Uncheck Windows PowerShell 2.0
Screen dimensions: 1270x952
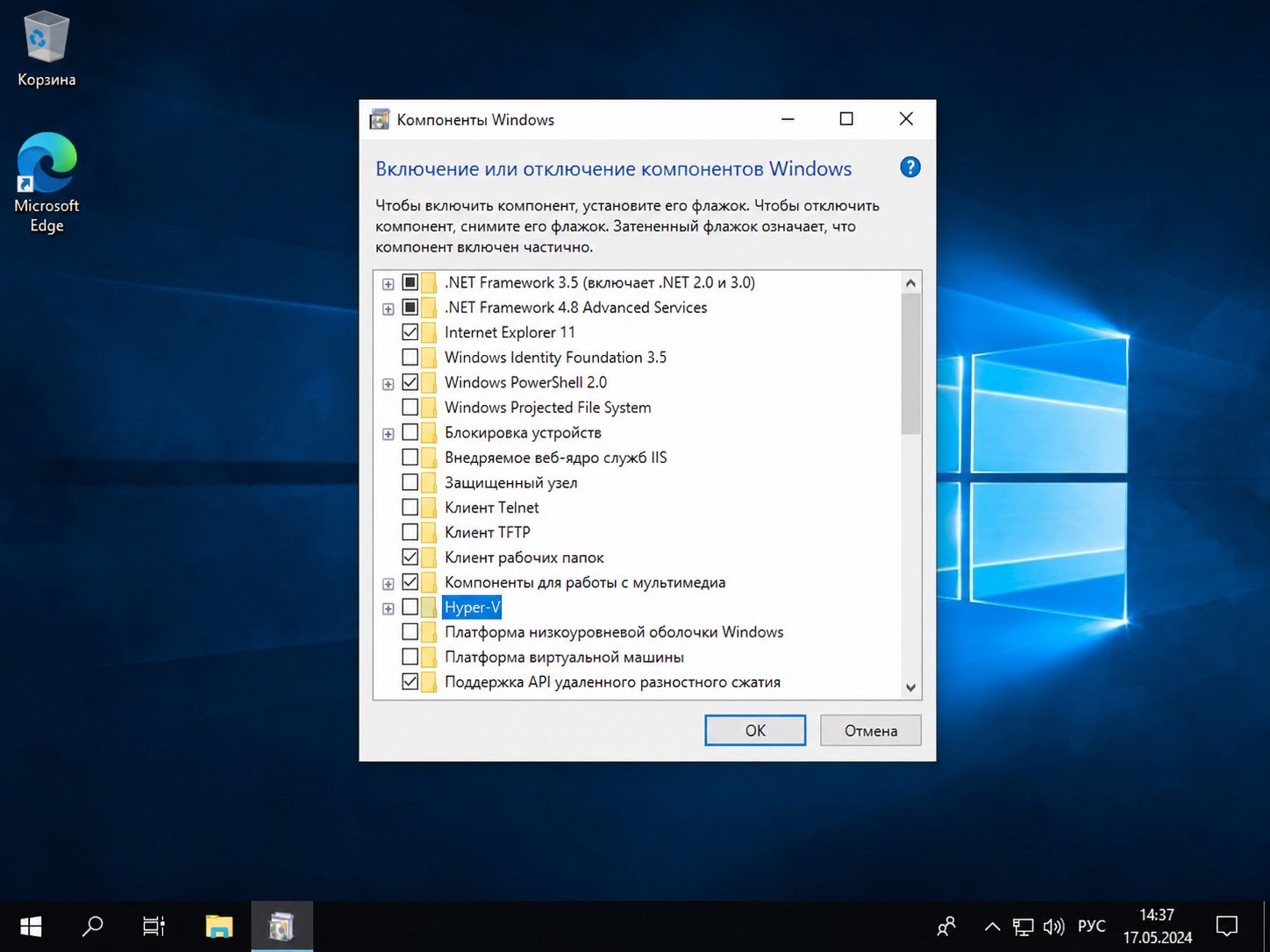click(410, 382)
